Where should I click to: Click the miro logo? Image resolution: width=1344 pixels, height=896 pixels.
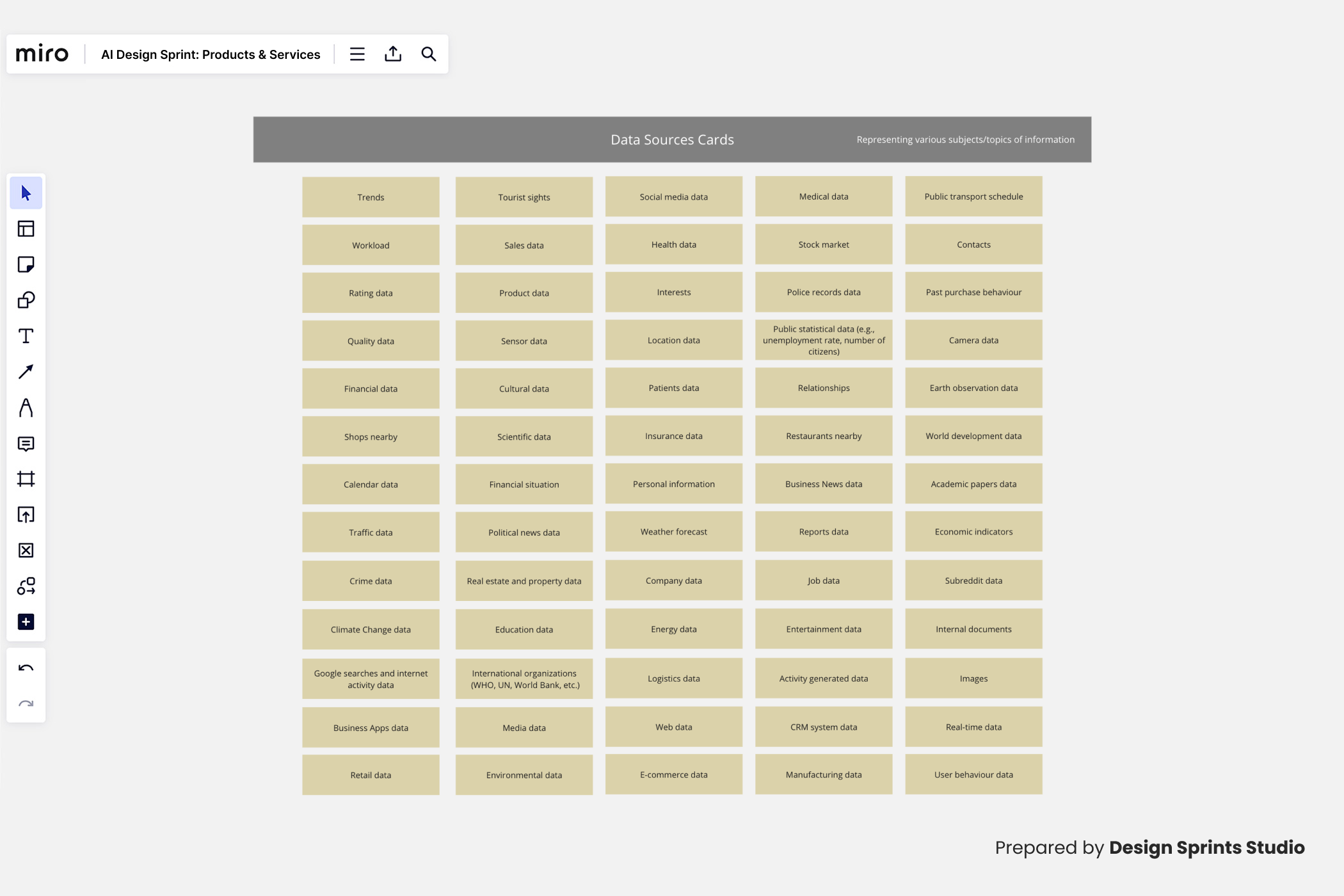pyautogui.click(x=42, y=54)
